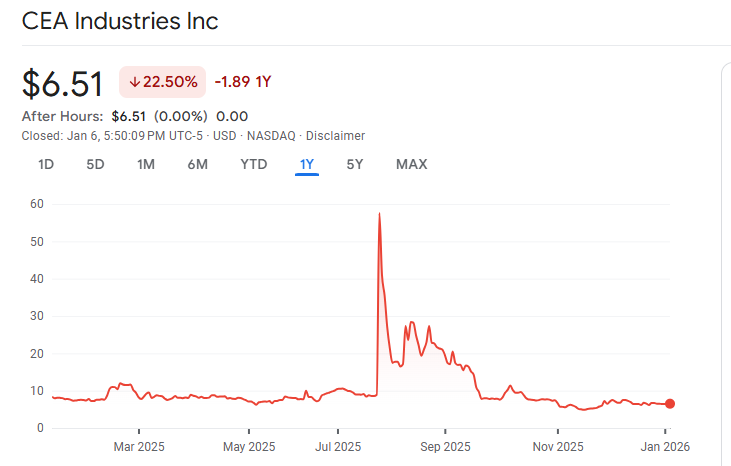Click the red down-arrow icon in percent badge
Viewport: 731px width, 466px height.
pyautogui.click(x=134, y=82)
